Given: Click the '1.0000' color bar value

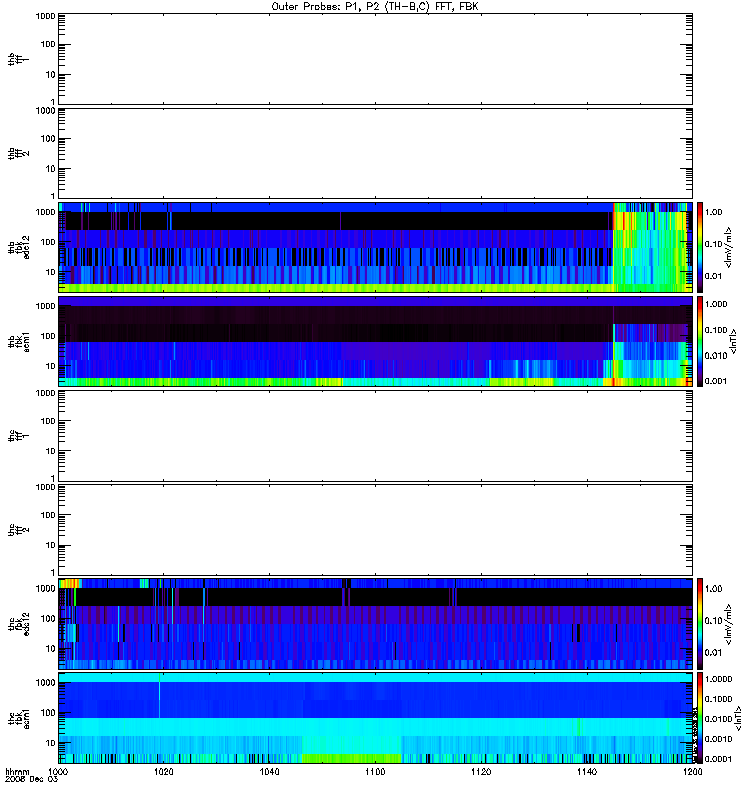Looking at the screenshot, I should click(x=718, y=679).
